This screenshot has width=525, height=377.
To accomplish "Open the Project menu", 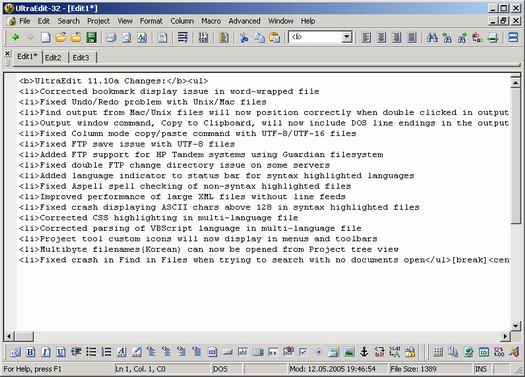I will tap(98, 21).
